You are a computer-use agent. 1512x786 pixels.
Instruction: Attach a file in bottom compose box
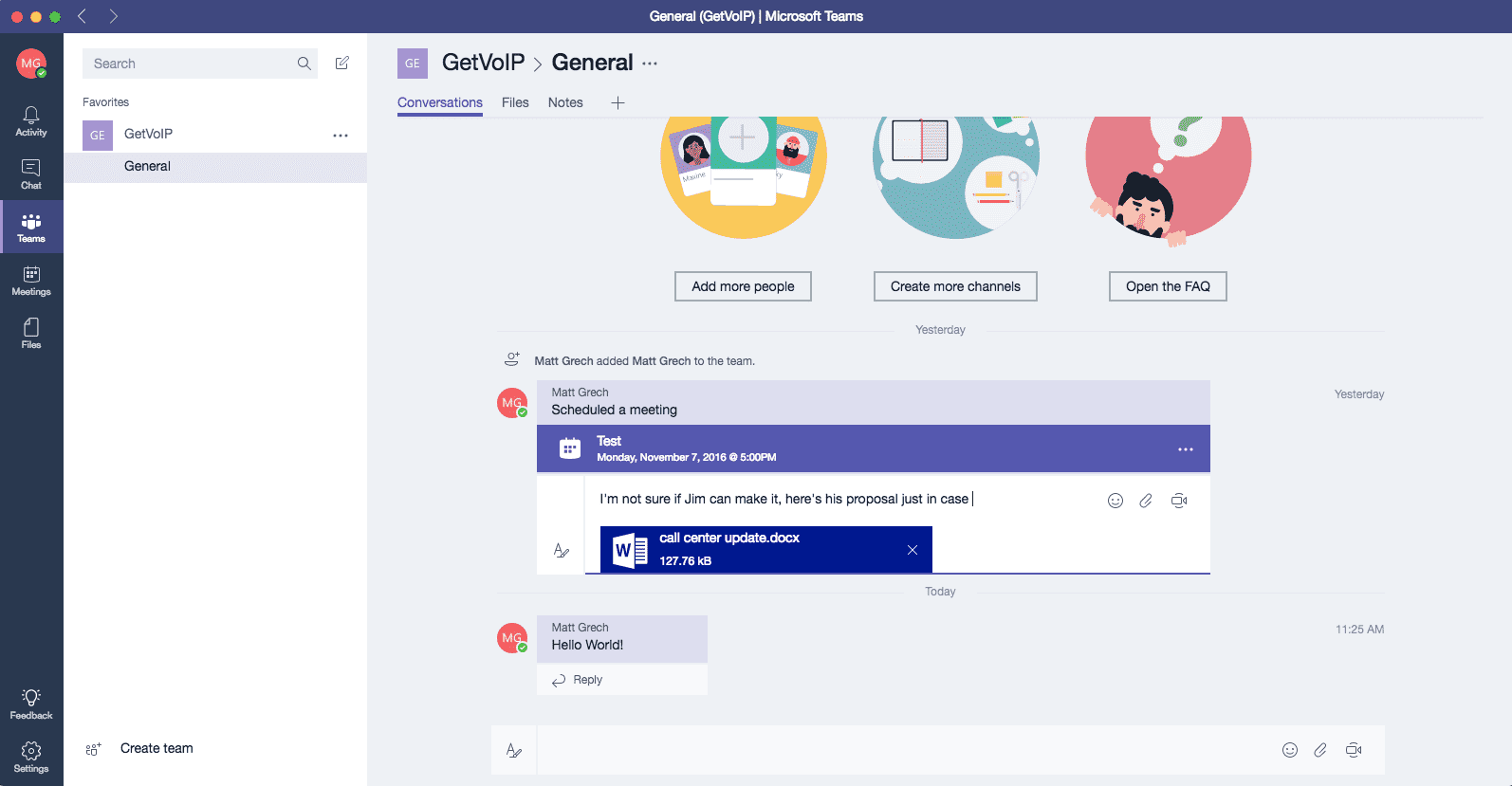(x=1320, y=750)
